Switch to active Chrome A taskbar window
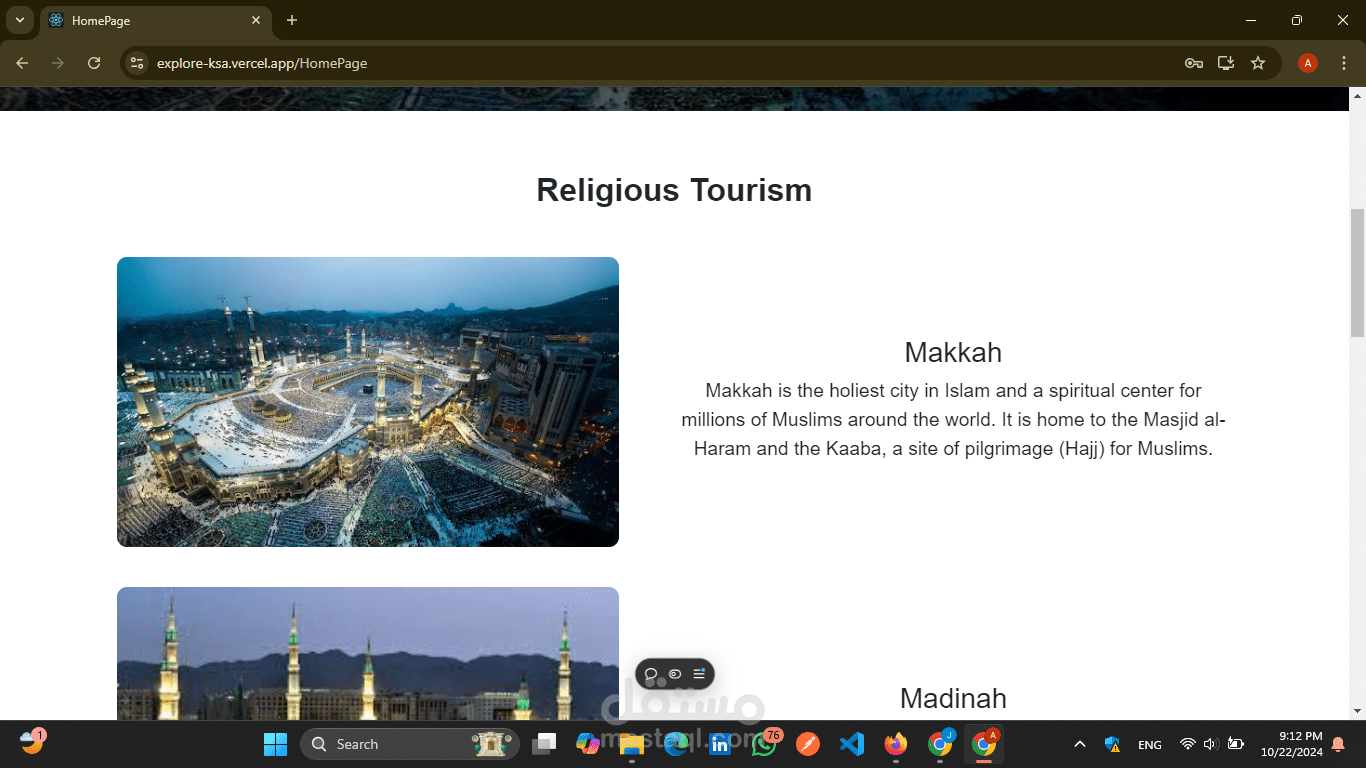 984,744
